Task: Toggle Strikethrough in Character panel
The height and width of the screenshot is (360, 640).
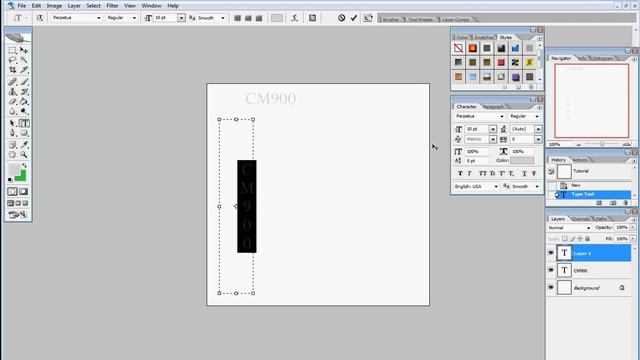Action: click(x=534, y=173)
